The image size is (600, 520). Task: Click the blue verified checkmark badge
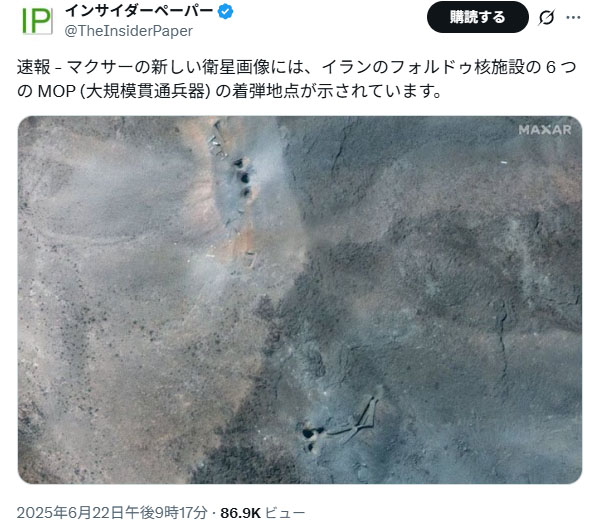[225, 11]
